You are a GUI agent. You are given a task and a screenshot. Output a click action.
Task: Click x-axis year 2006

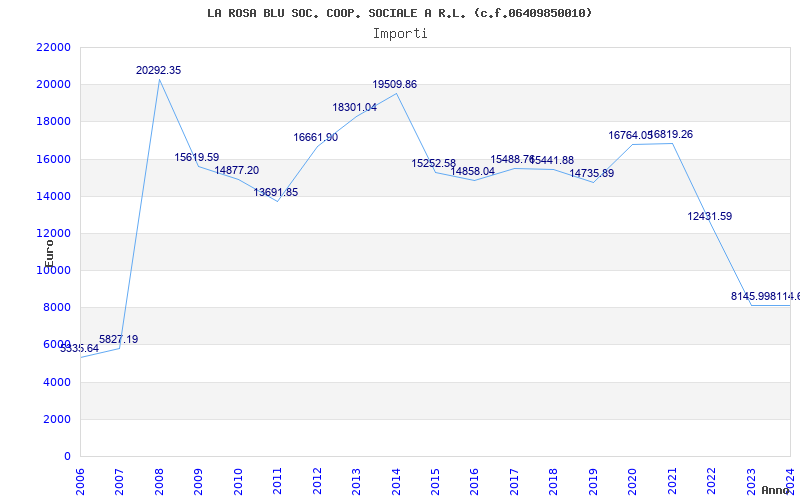point(80,481)
